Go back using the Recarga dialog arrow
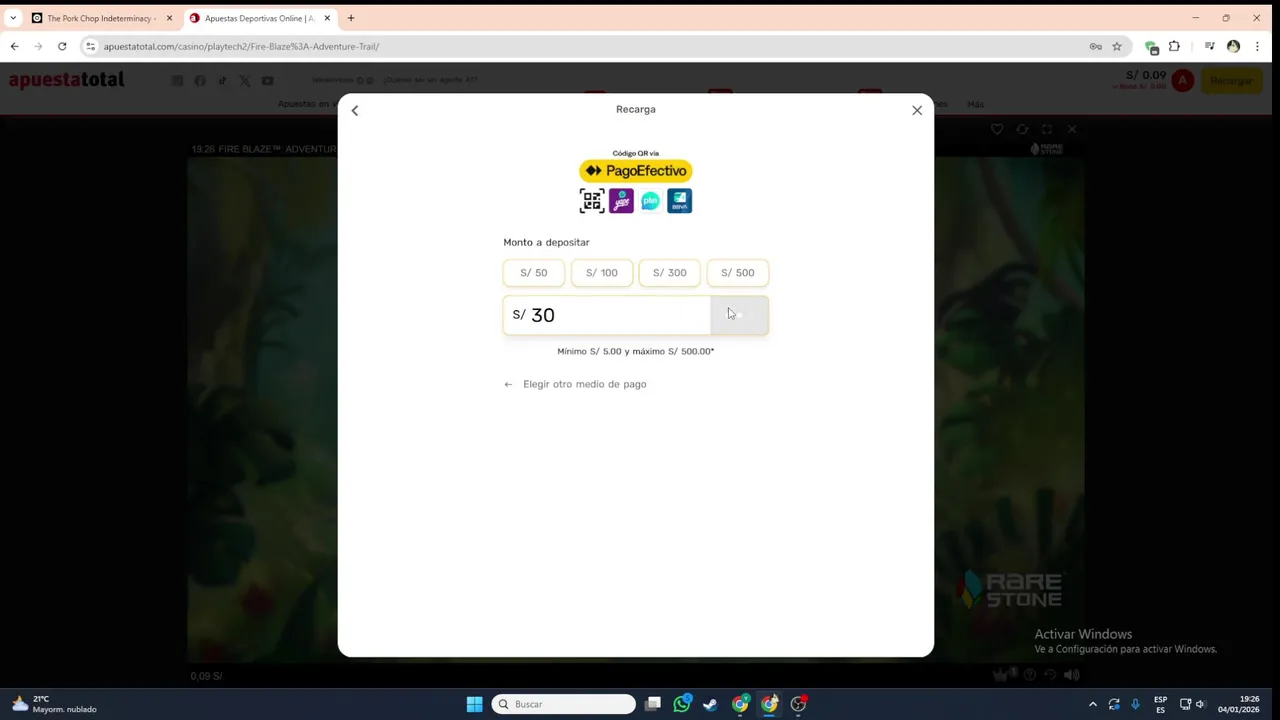Screen dimensions: 1280x720 click(x=354, y=110)
